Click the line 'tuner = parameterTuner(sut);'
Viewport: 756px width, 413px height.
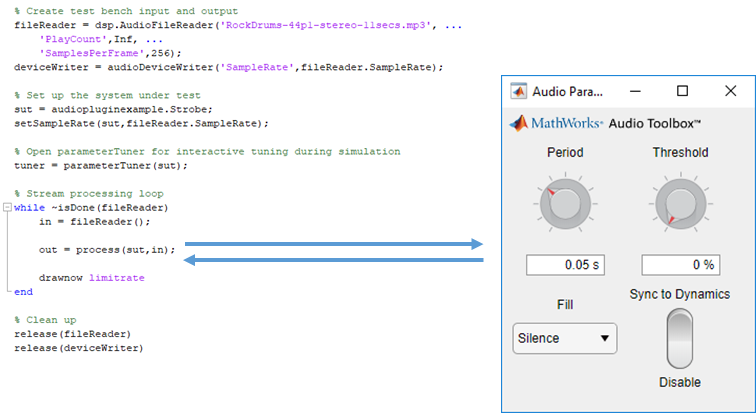tap(101, 165)
